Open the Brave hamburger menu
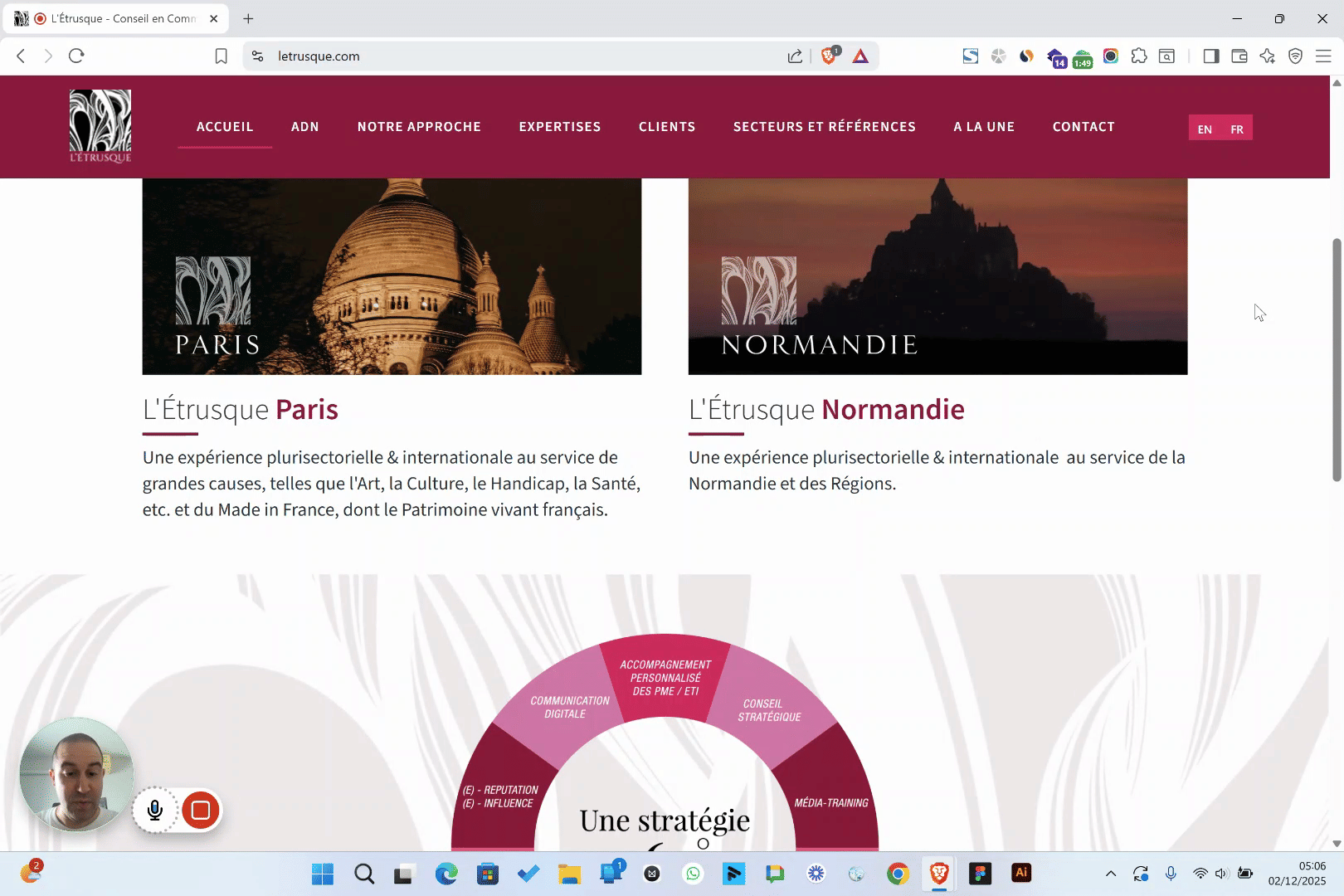Screen dimensions: 1344x896 [x=1323, y=56]
